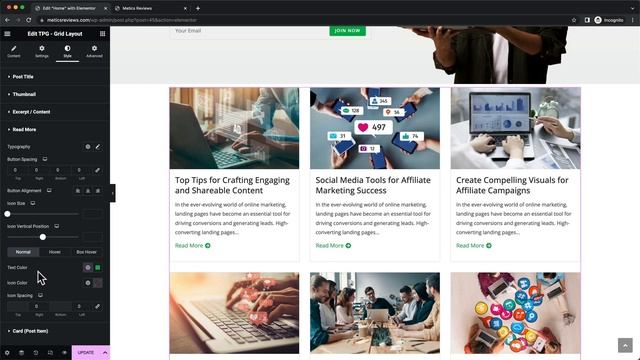Click the UPDATE button
The width and height of the screenshot is (640, 360).
point(86,353)
